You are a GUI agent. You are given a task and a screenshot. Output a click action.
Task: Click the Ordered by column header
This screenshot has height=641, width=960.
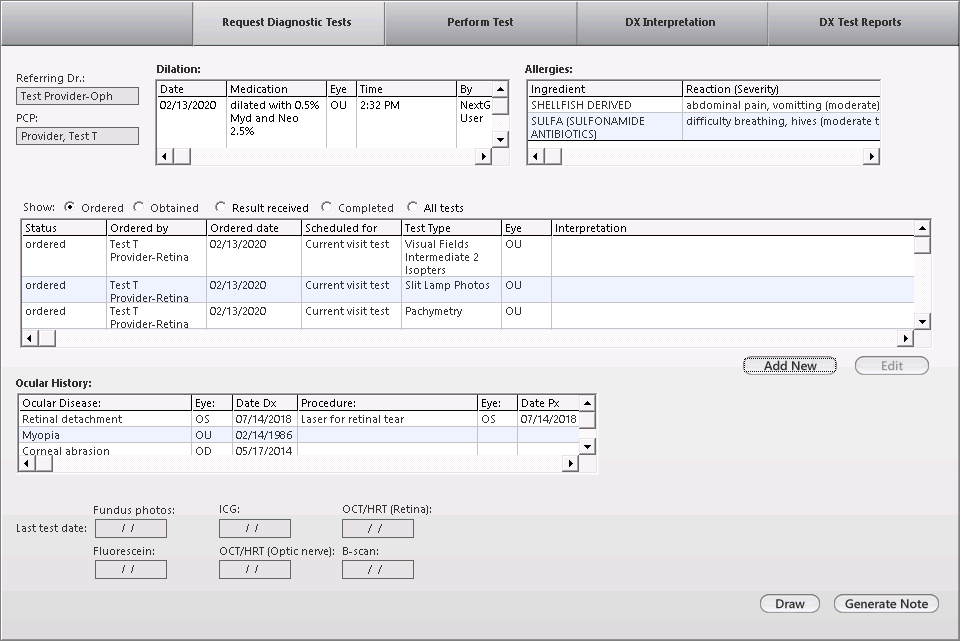pyautogui.click(x=156, y=228)
